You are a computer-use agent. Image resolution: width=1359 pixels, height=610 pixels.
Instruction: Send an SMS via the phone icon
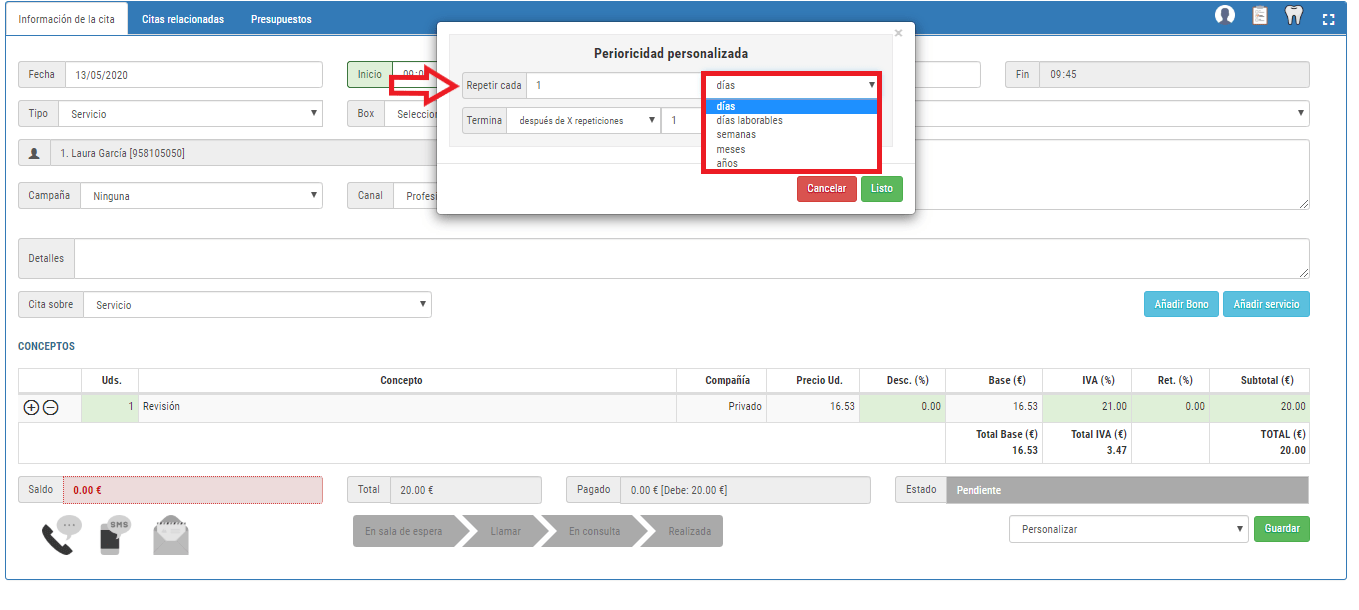[116, 535]
